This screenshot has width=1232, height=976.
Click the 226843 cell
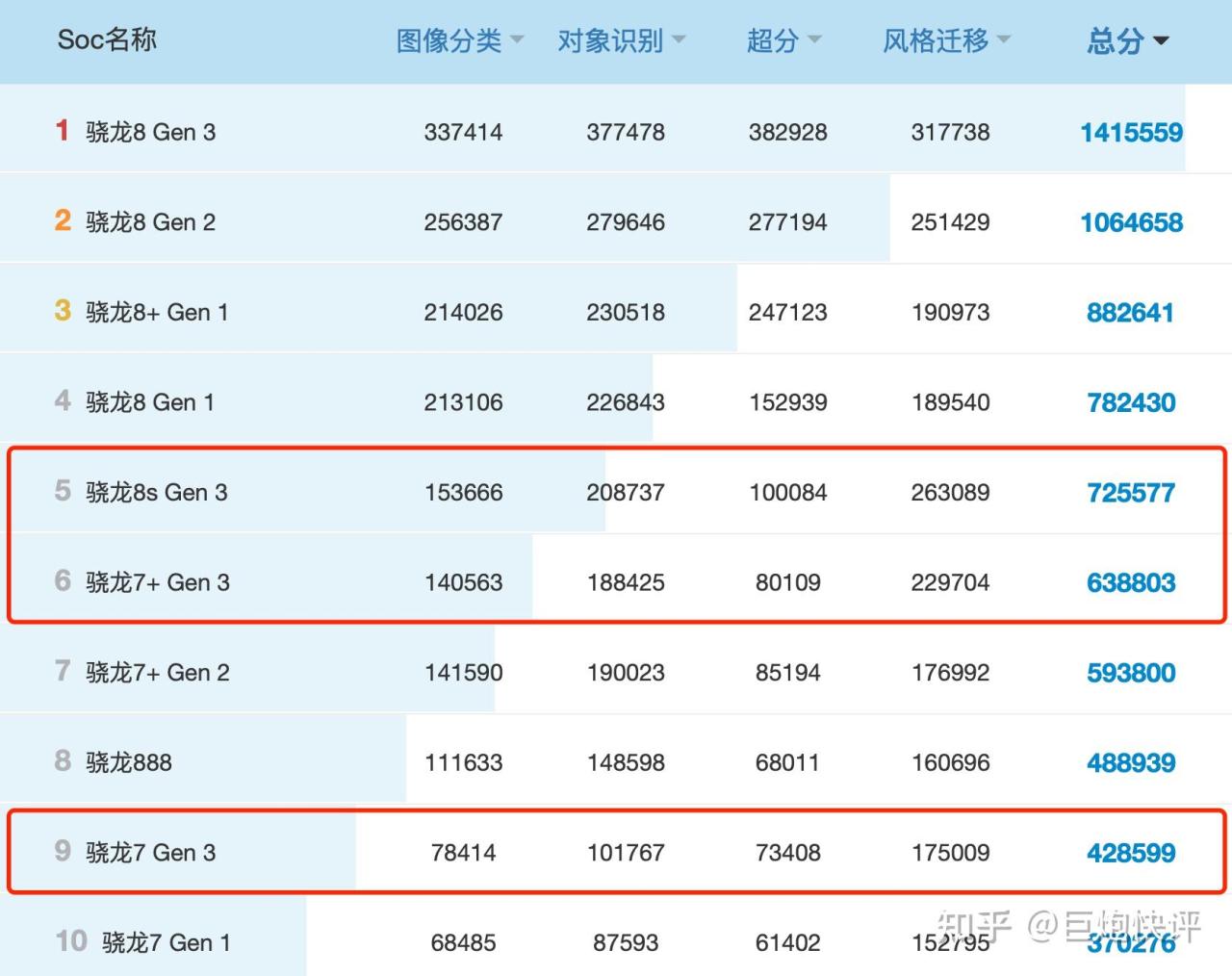(x=626, y=402)
